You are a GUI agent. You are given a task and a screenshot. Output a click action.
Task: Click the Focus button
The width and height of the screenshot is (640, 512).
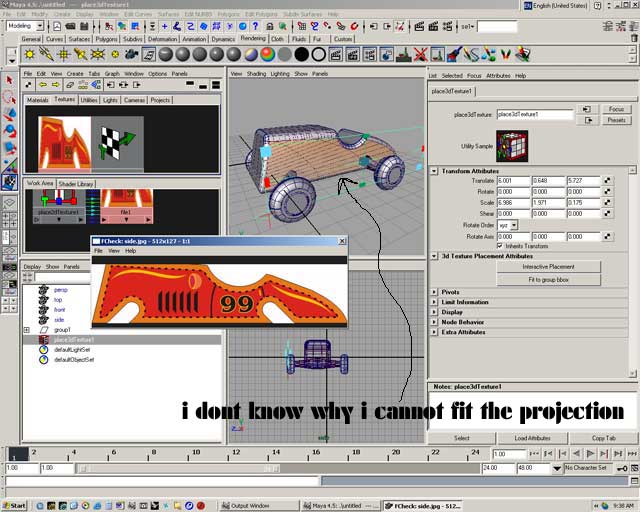tap(616, 109)
